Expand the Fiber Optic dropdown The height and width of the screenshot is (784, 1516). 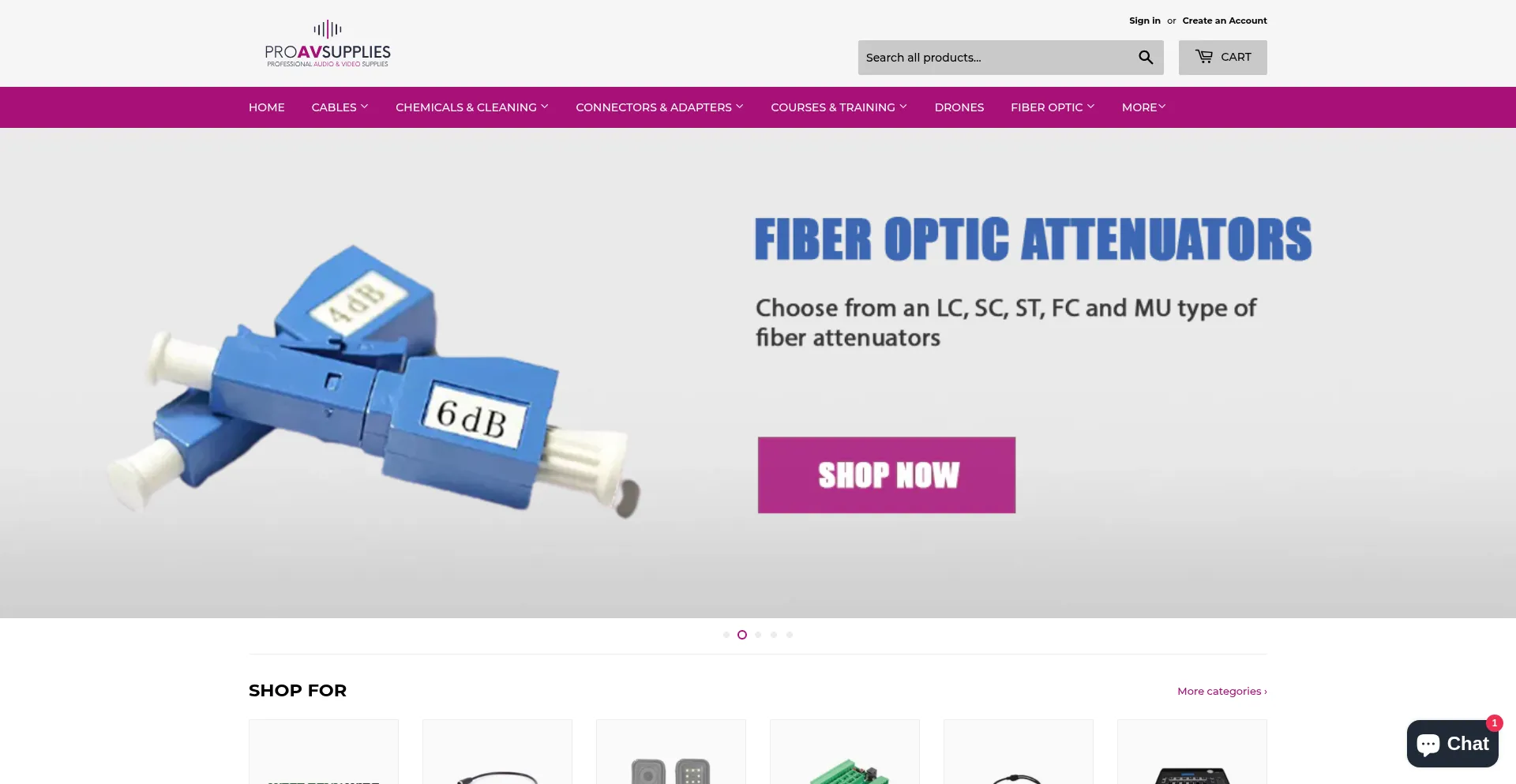[x=1053, y=107]
